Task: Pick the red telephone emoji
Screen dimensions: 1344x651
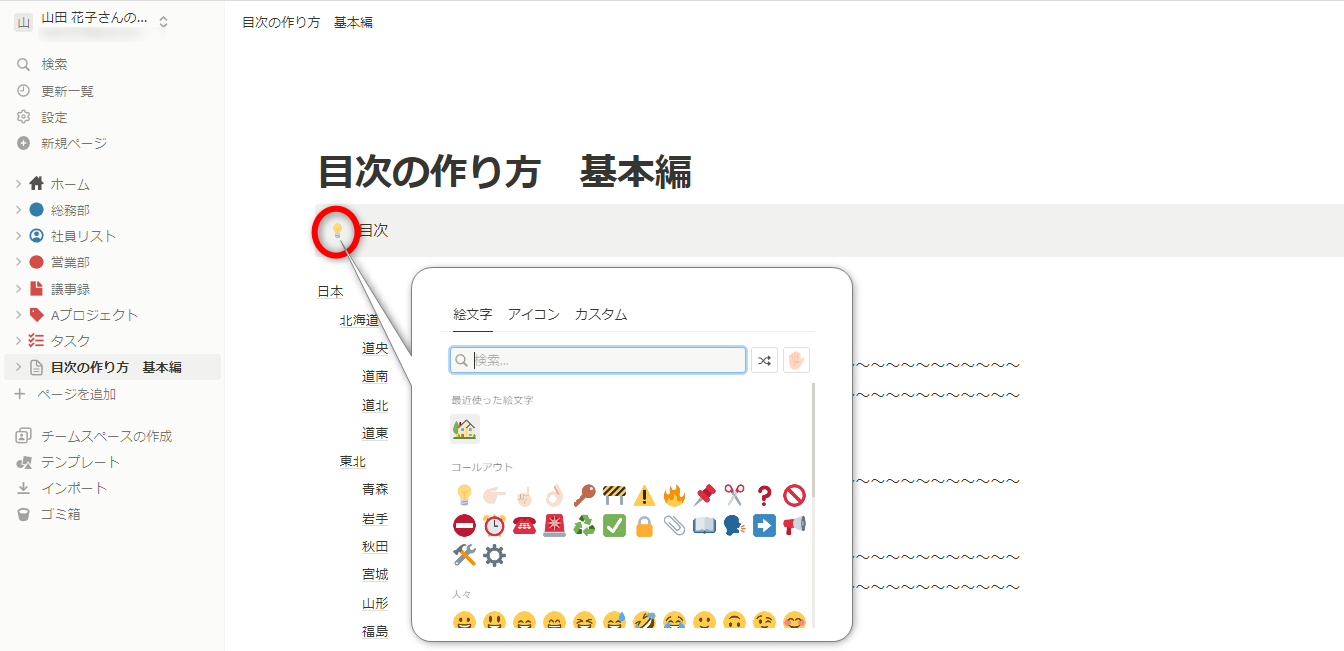Action: tap(524, 525)
